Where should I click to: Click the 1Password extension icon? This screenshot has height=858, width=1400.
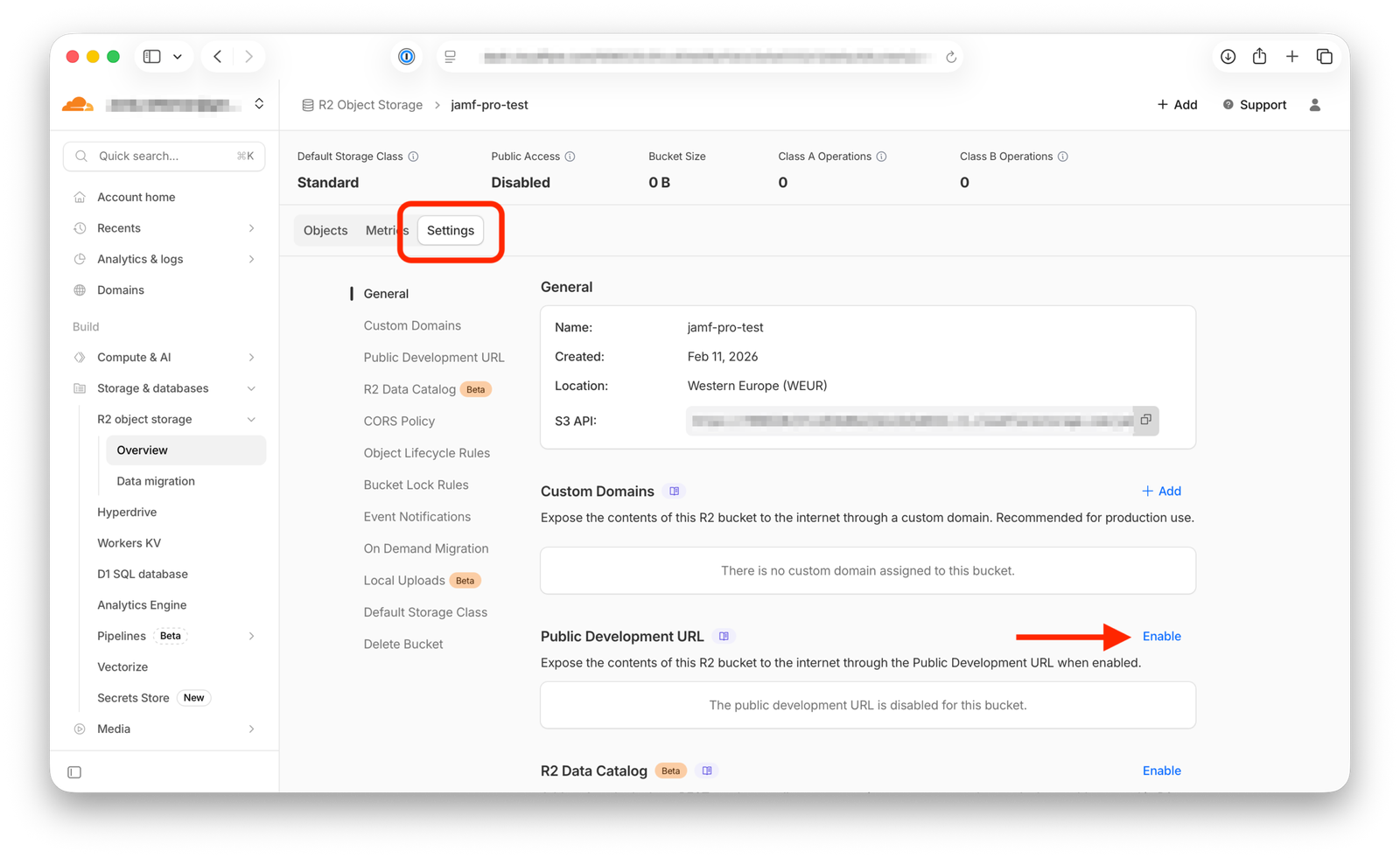tap(407, 57)
